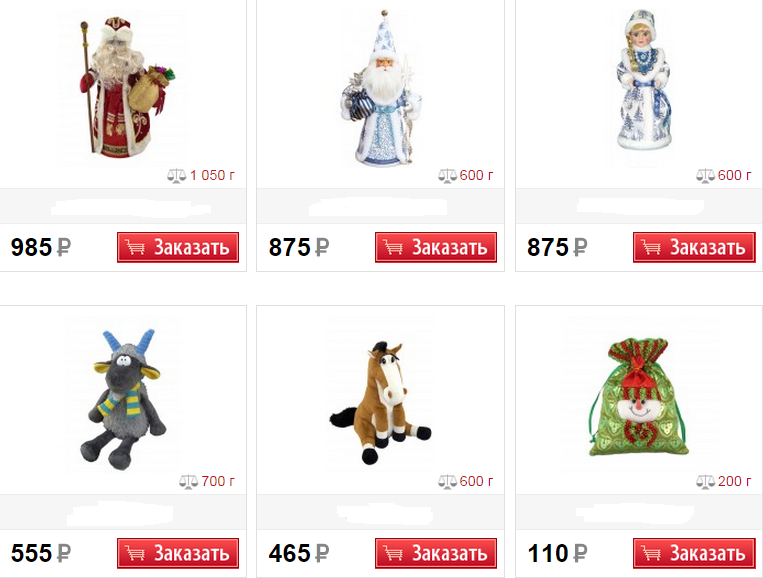This screenshot has width=763, height=578.
Task: Click the 985 ₽ price label
Action: click(x=41, y=247)
